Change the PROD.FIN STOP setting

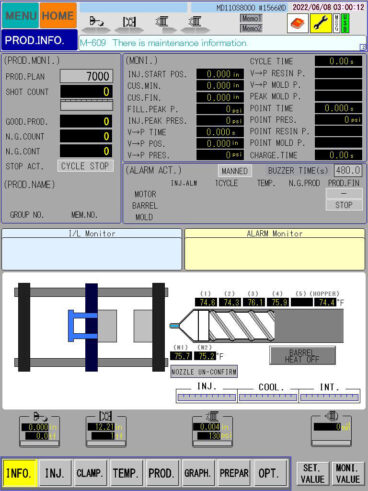(344, 205)
